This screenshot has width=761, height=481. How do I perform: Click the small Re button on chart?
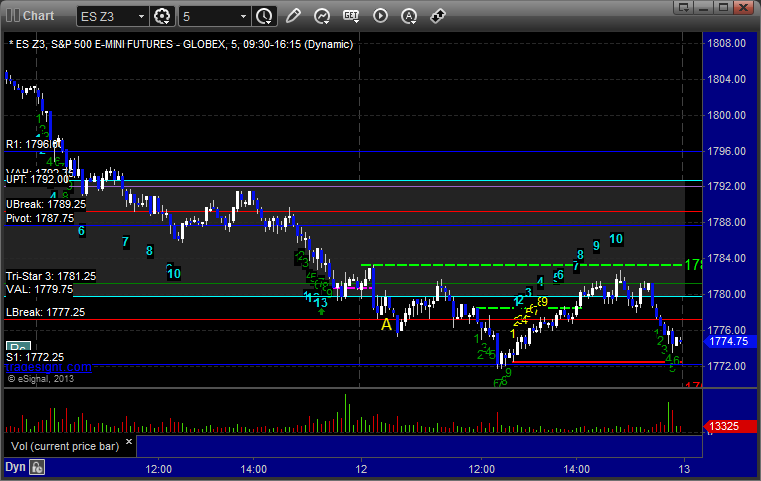point(18,346)
